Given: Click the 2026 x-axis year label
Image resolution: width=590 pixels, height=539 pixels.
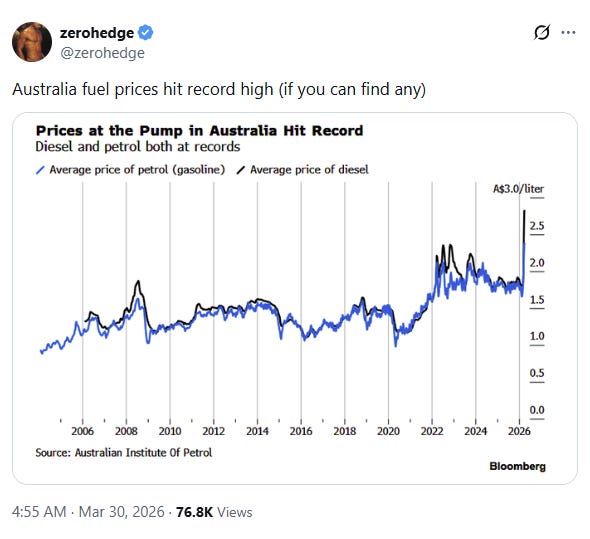Looking at the screenshot, I should 519,431.
